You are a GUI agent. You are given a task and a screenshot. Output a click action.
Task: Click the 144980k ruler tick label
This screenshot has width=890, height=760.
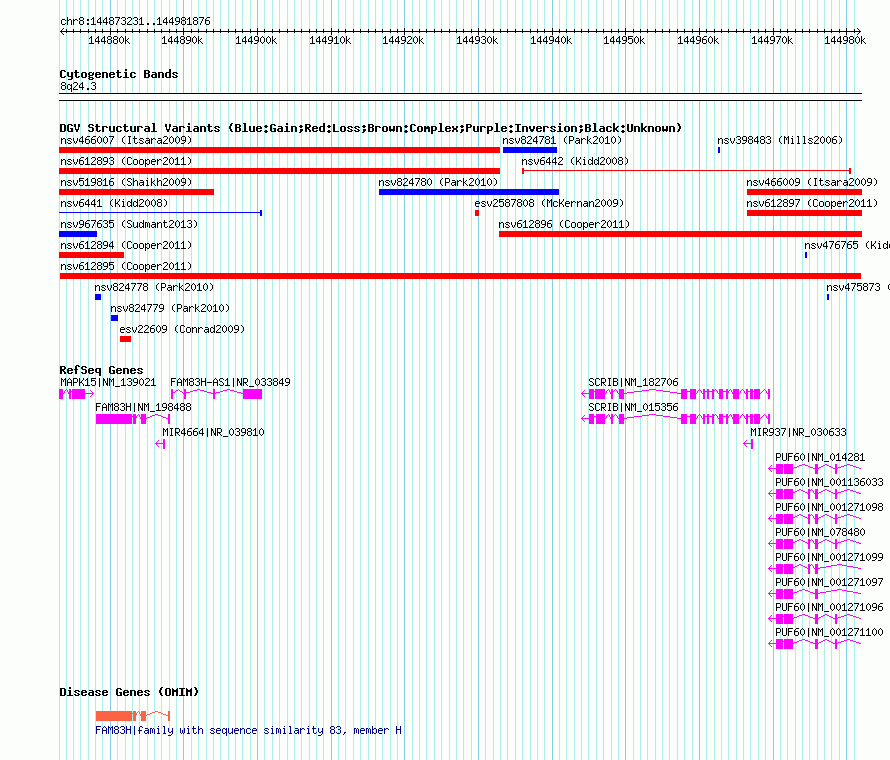coord(845,40)
